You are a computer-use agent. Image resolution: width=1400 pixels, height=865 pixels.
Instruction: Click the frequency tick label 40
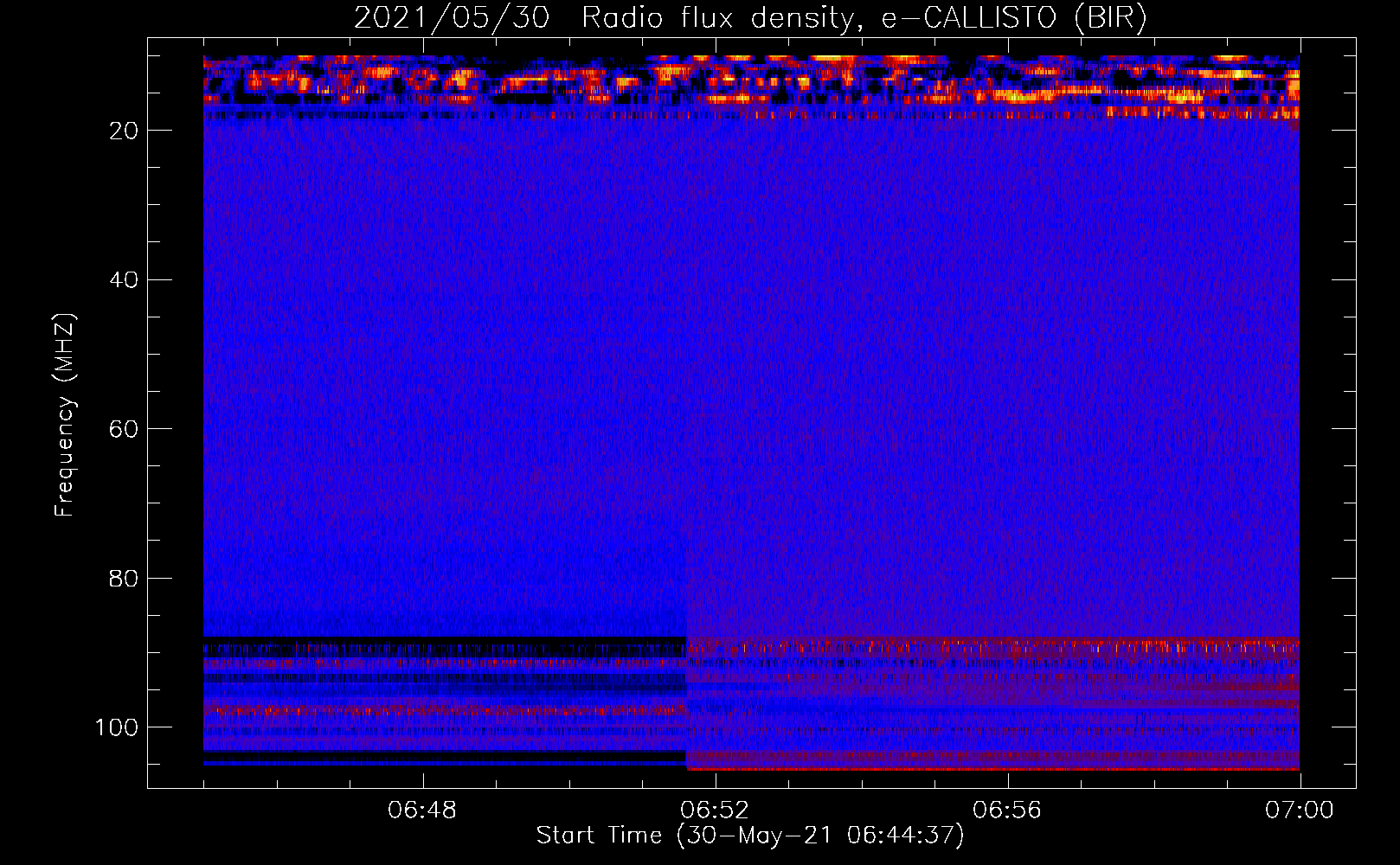tap(125, 280)
